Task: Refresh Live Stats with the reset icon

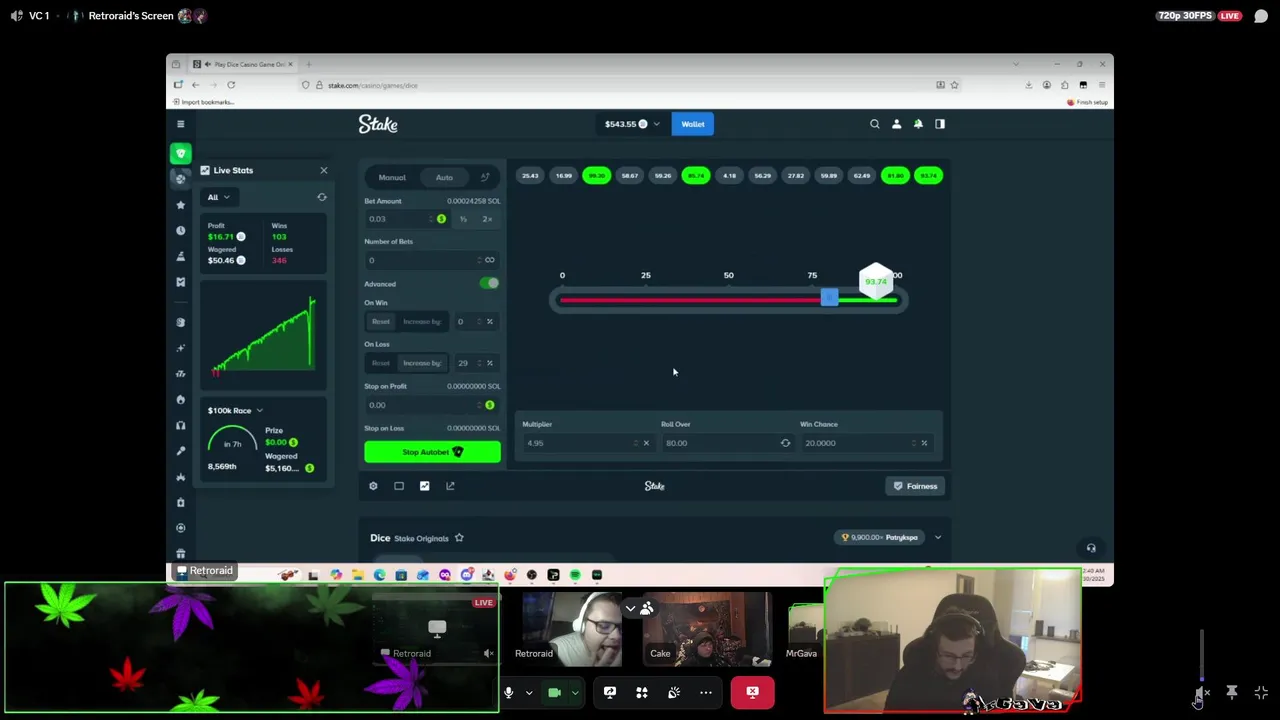Action: coord(322,197)
